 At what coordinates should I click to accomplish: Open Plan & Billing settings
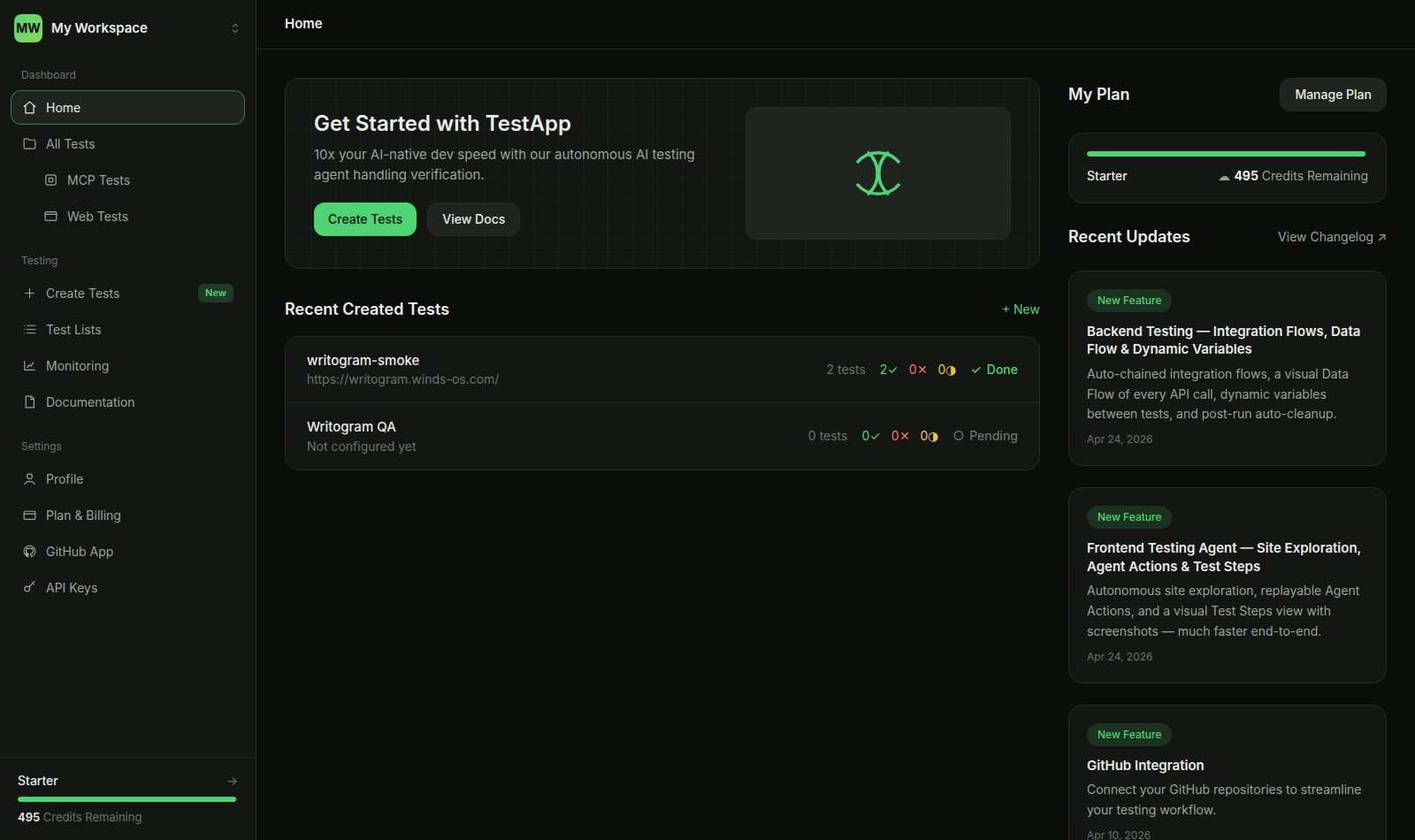tap(128, 515)
